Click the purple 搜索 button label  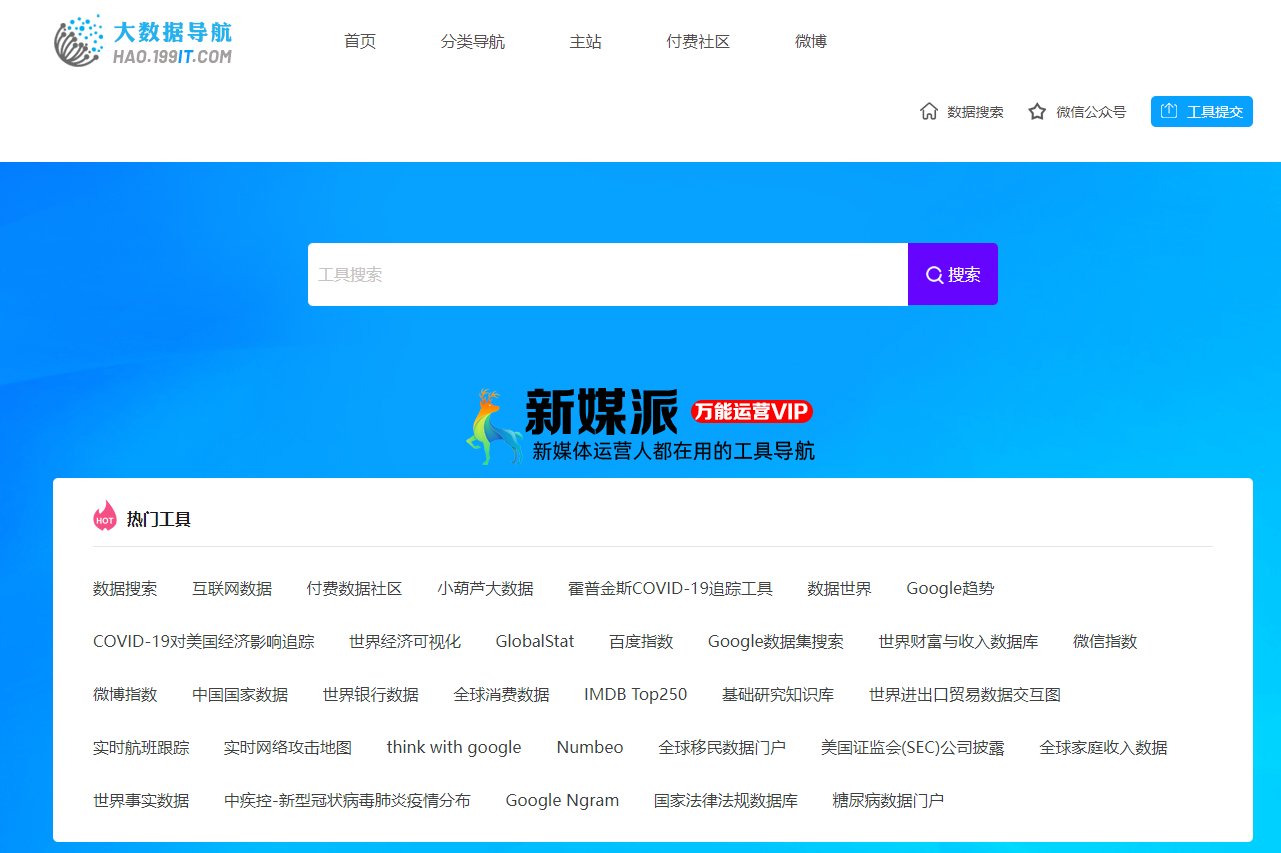coord(964,275)
